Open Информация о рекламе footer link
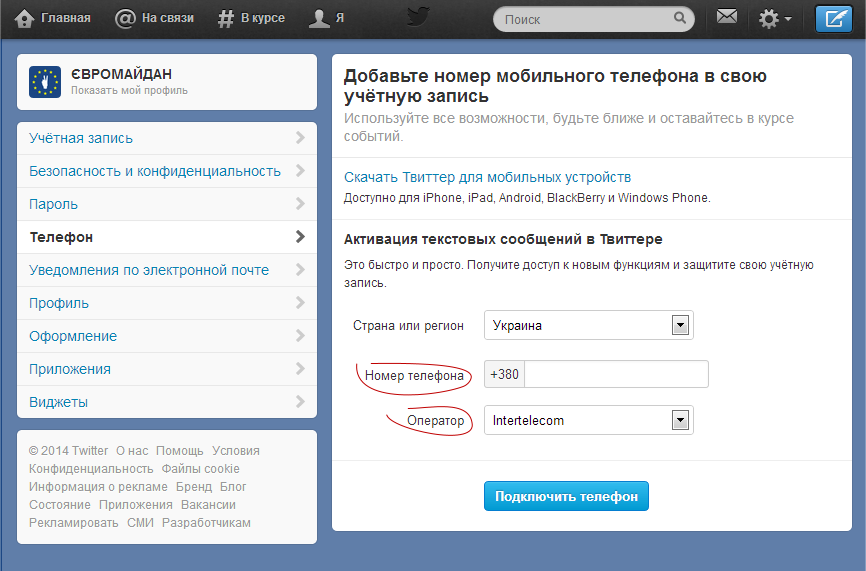Viewport: 866px width, 571px height. (98, 487)
